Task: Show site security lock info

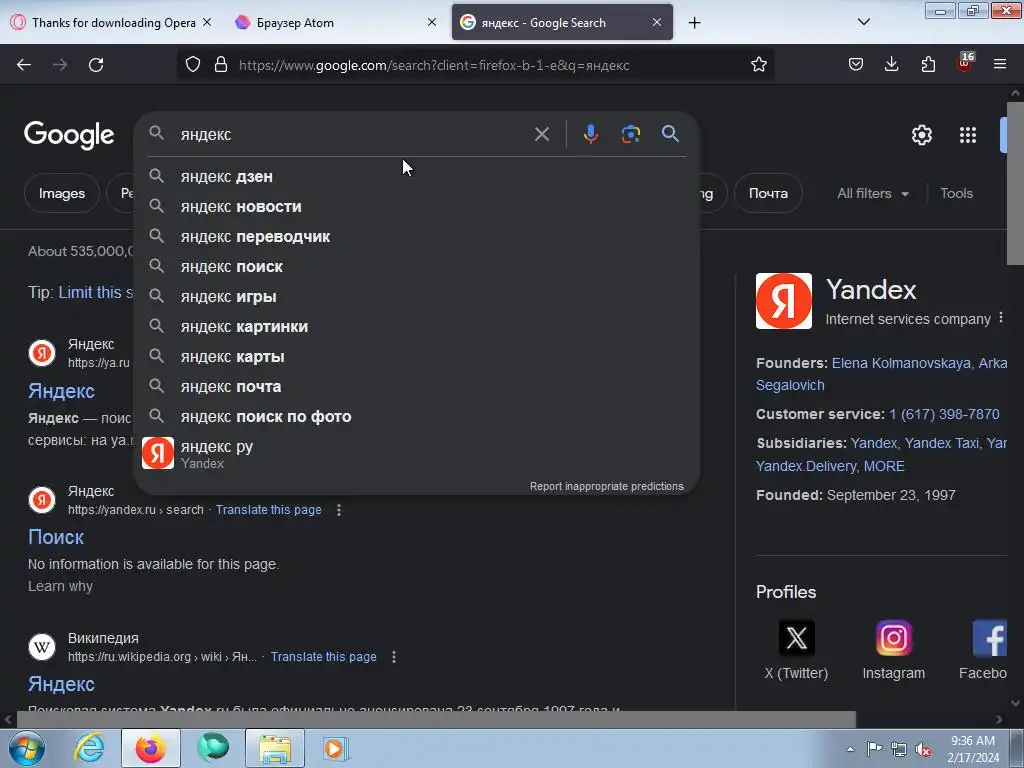Action: click(221, 65)
